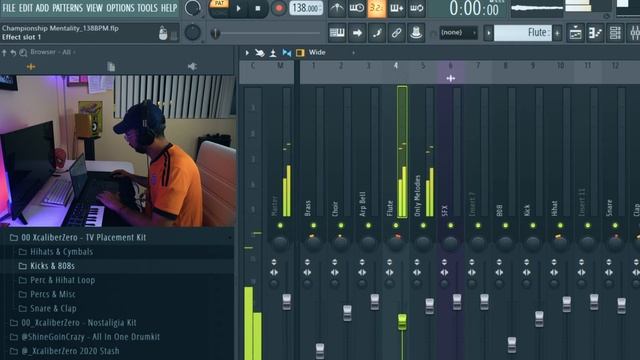Open the EDIT menu
Image resolution: width=640 pixels, height=360 pixels.
click(25, 8)
